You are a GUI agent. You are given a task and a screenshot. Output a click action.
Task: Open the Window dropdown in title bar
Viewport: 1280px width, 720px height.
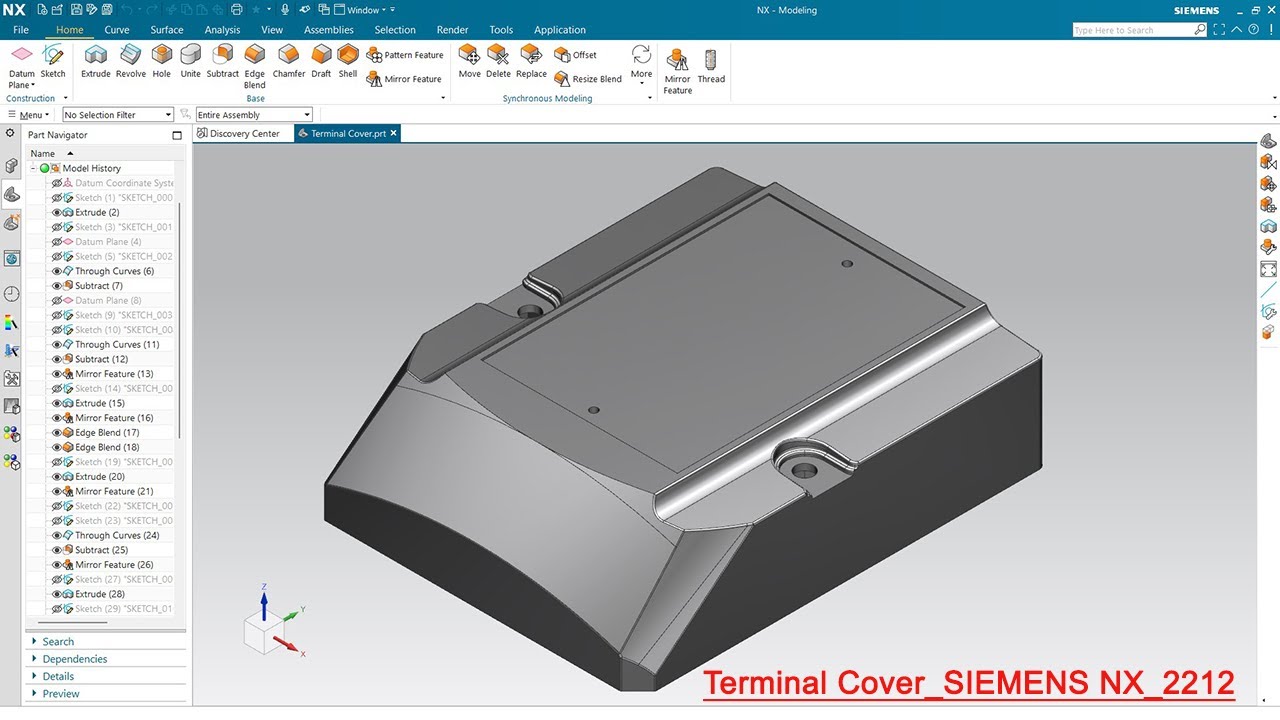[x=363, y=10]
